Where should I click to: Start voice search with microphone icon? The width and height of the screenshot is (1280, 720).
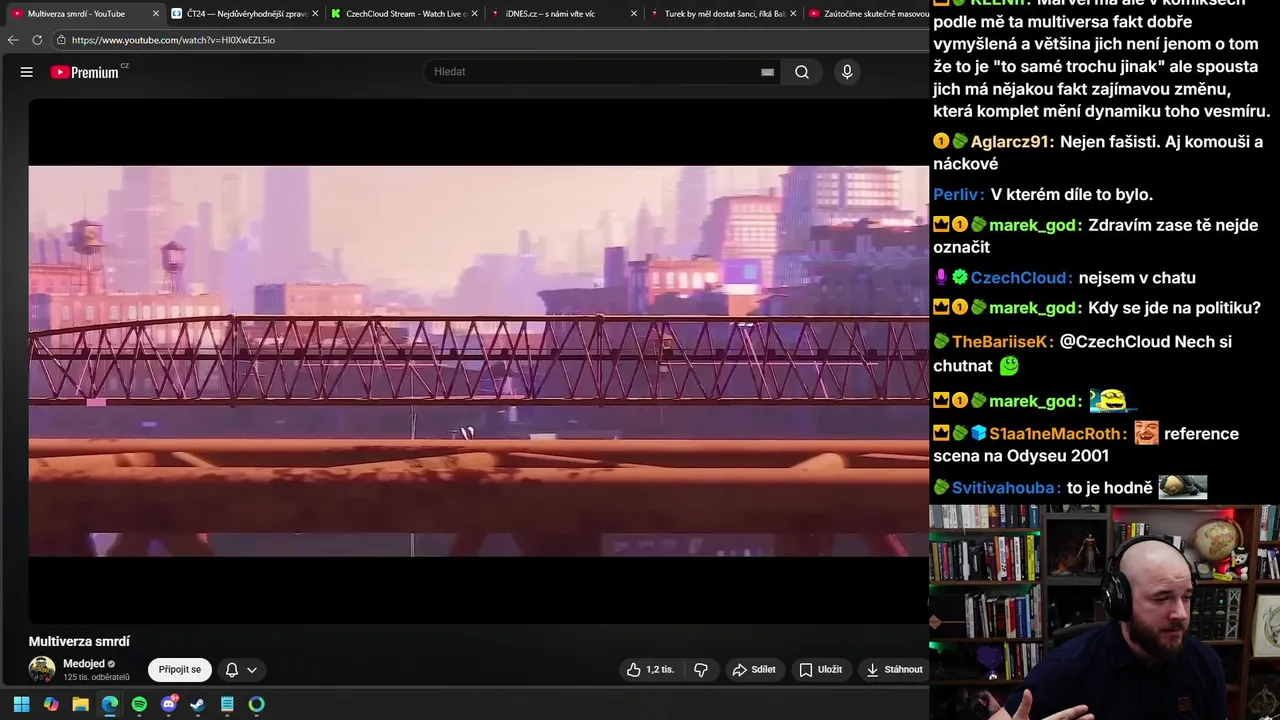(x=847, y=72)
